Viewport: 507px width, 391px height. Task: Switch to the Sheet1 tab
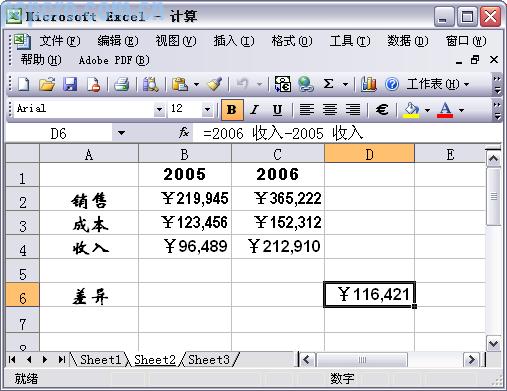click(100, 360)
